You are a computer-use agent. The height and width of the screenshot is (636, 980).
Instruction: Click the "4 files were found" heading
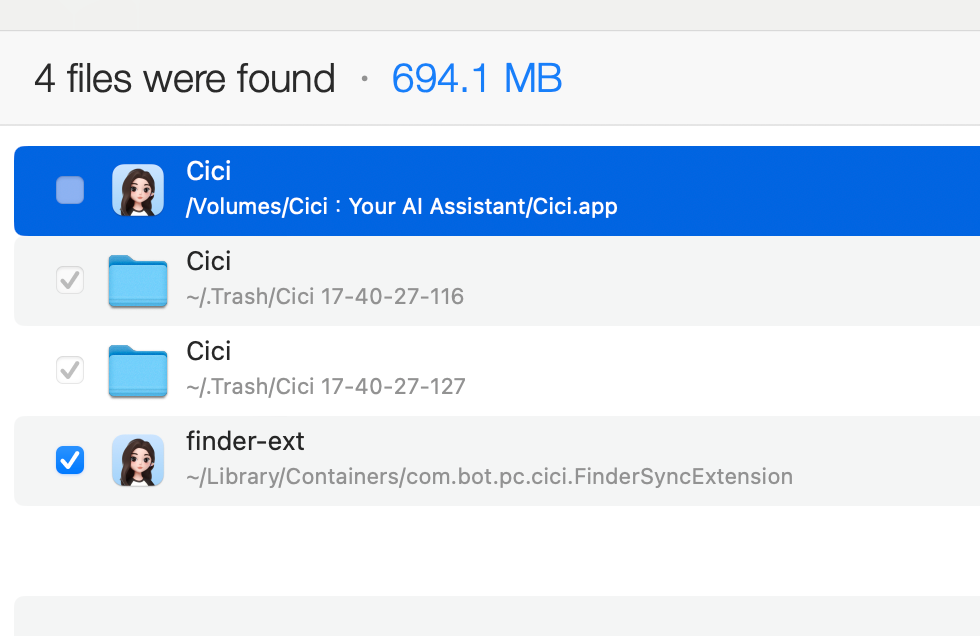pos(185,78)
